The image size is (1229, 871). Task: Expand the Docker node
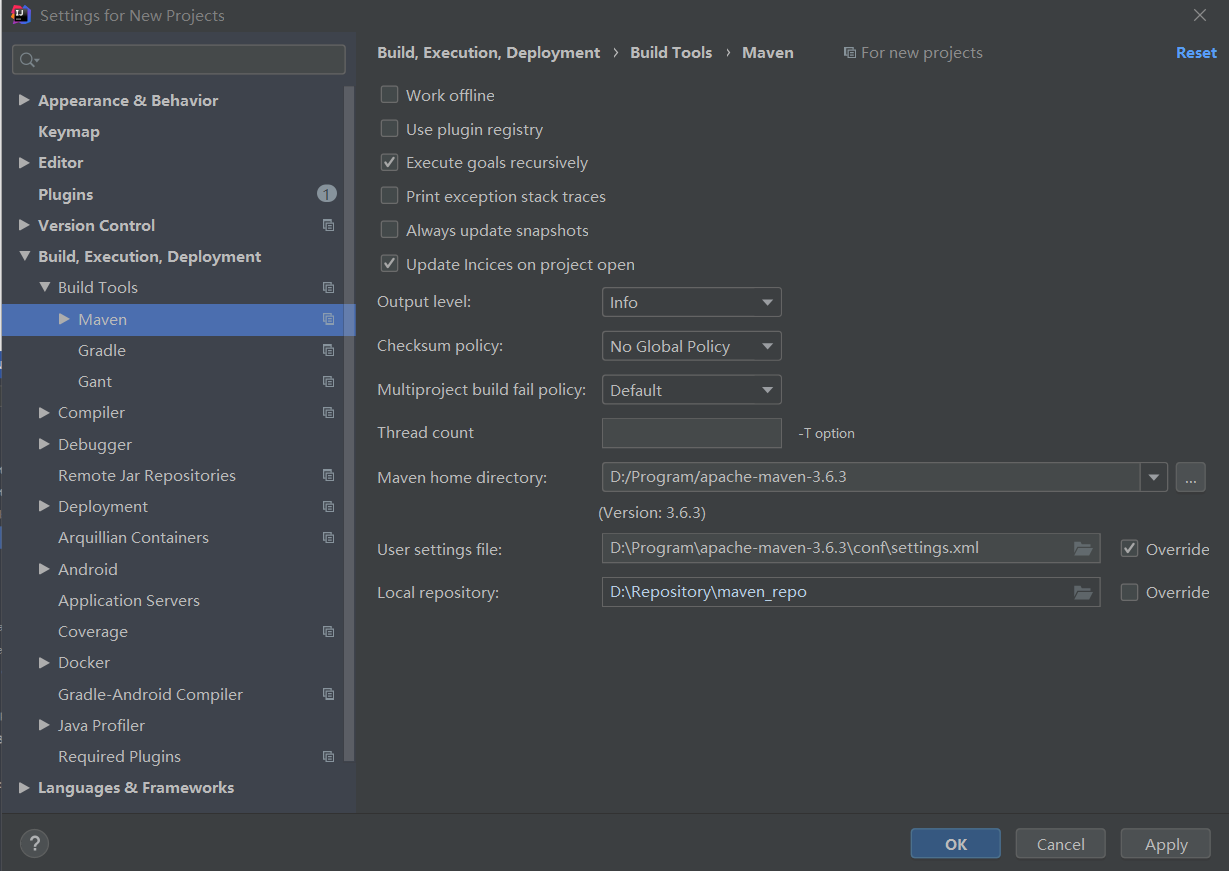pos(44,662)
